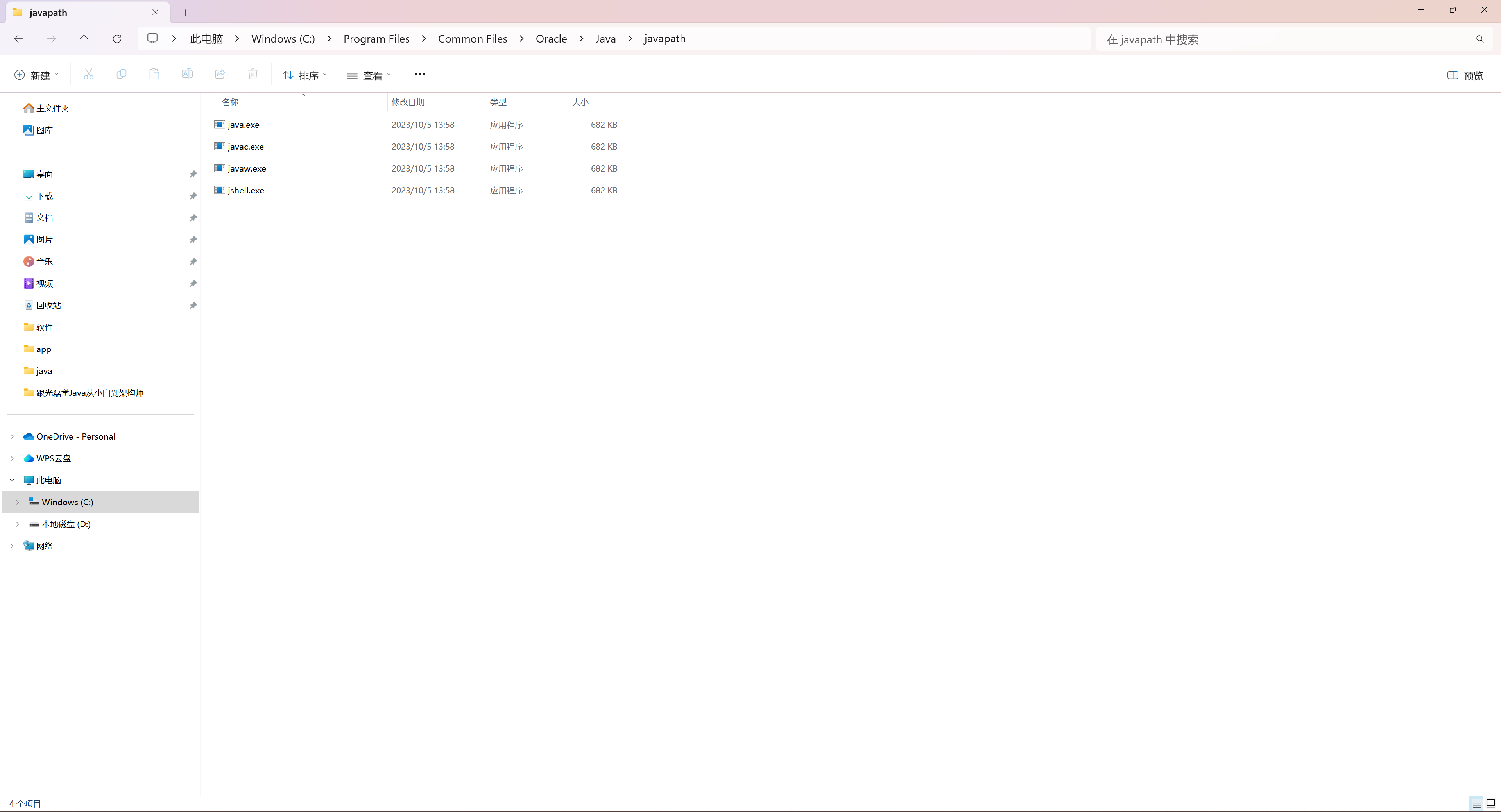Click the Cut scissors icon
Viewport: 1501px width, 812px height.
pos(89,75)
